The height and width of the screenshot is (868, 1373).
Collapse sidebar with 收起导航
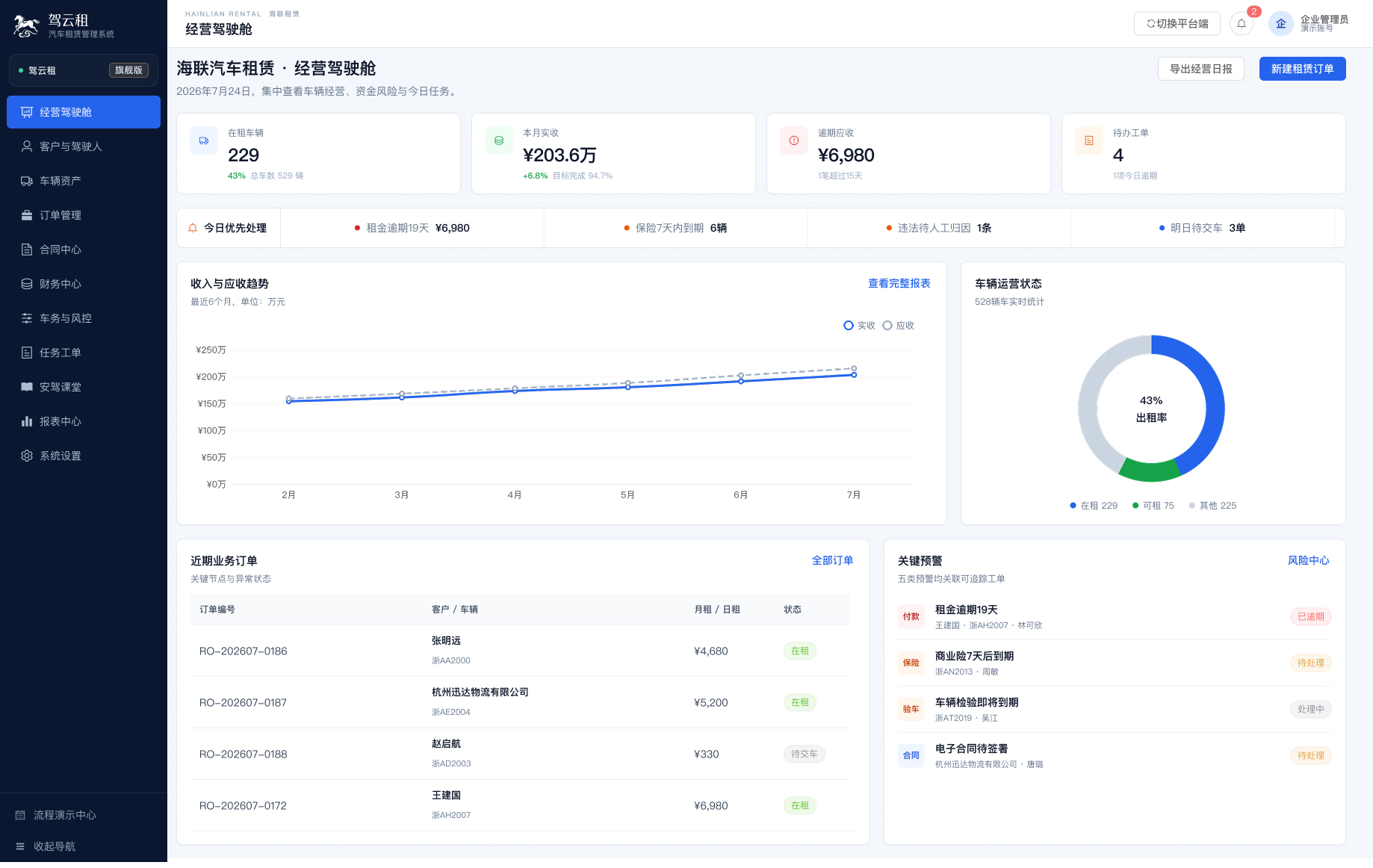click(84, 846)
